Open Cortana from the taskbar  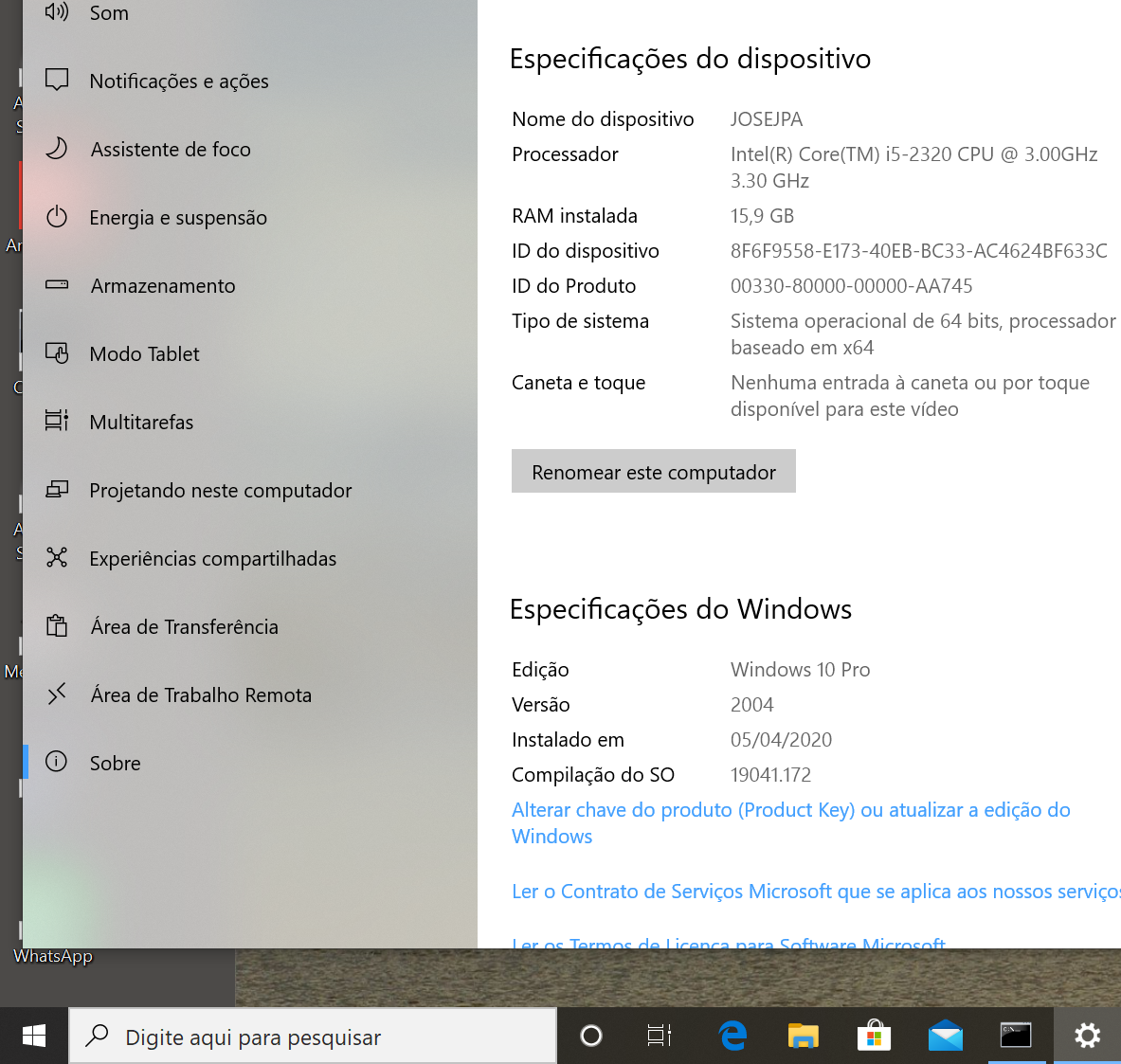coord(591,1037)
